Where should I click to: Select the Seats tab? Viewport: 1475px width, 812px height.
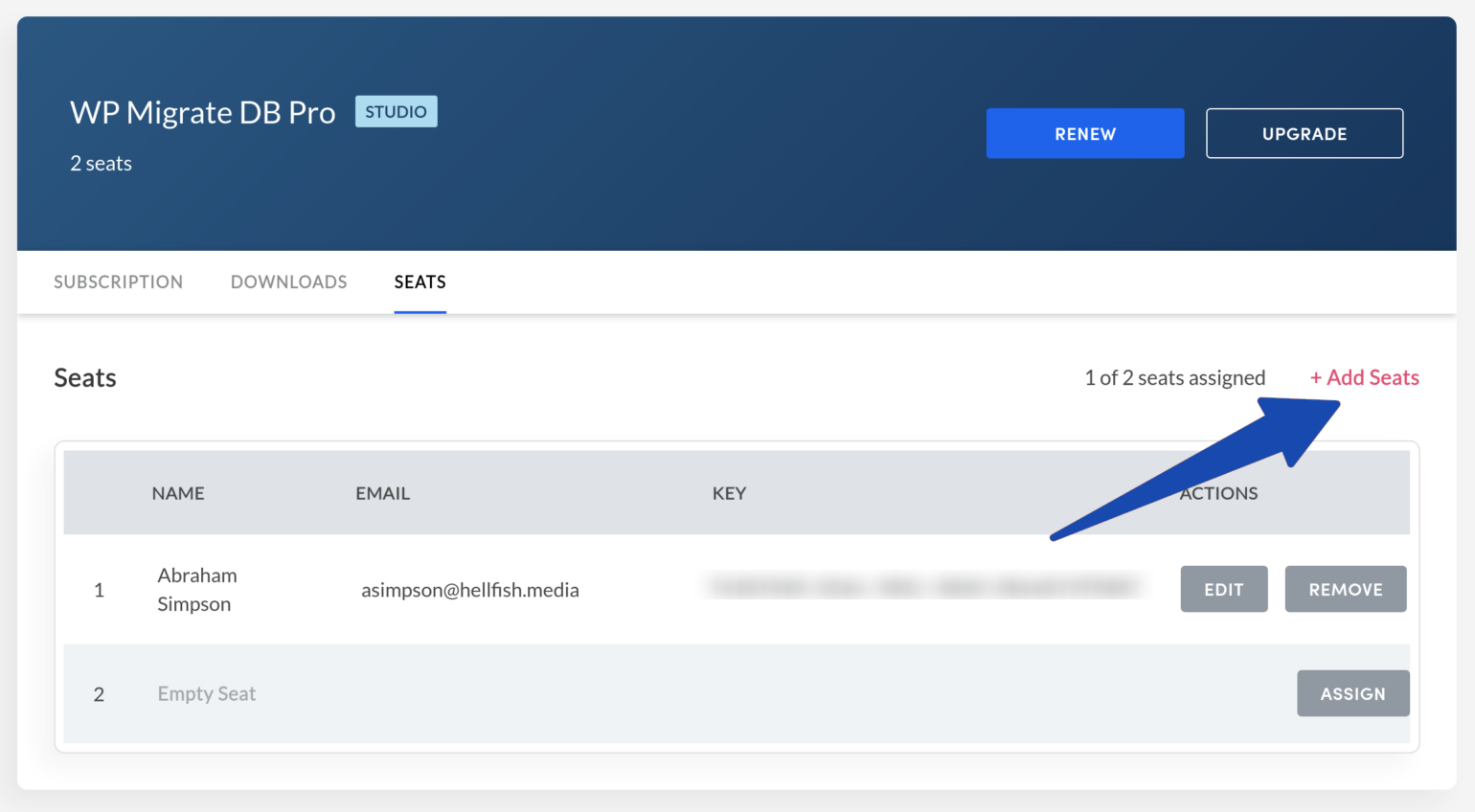(420, 282)
